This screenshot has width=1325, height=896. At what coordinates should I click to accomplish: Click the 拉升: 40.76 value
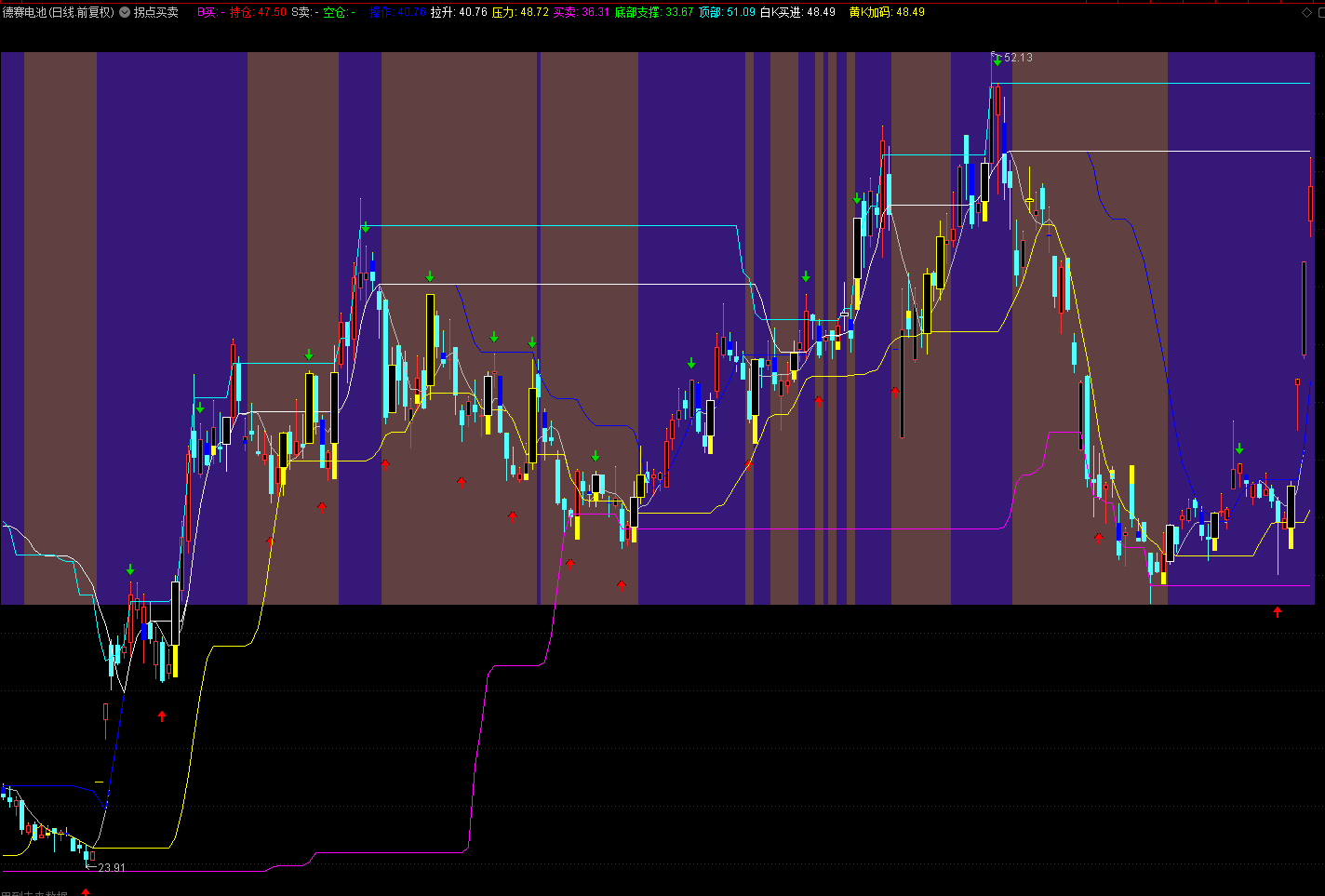[x=459, y=12]
